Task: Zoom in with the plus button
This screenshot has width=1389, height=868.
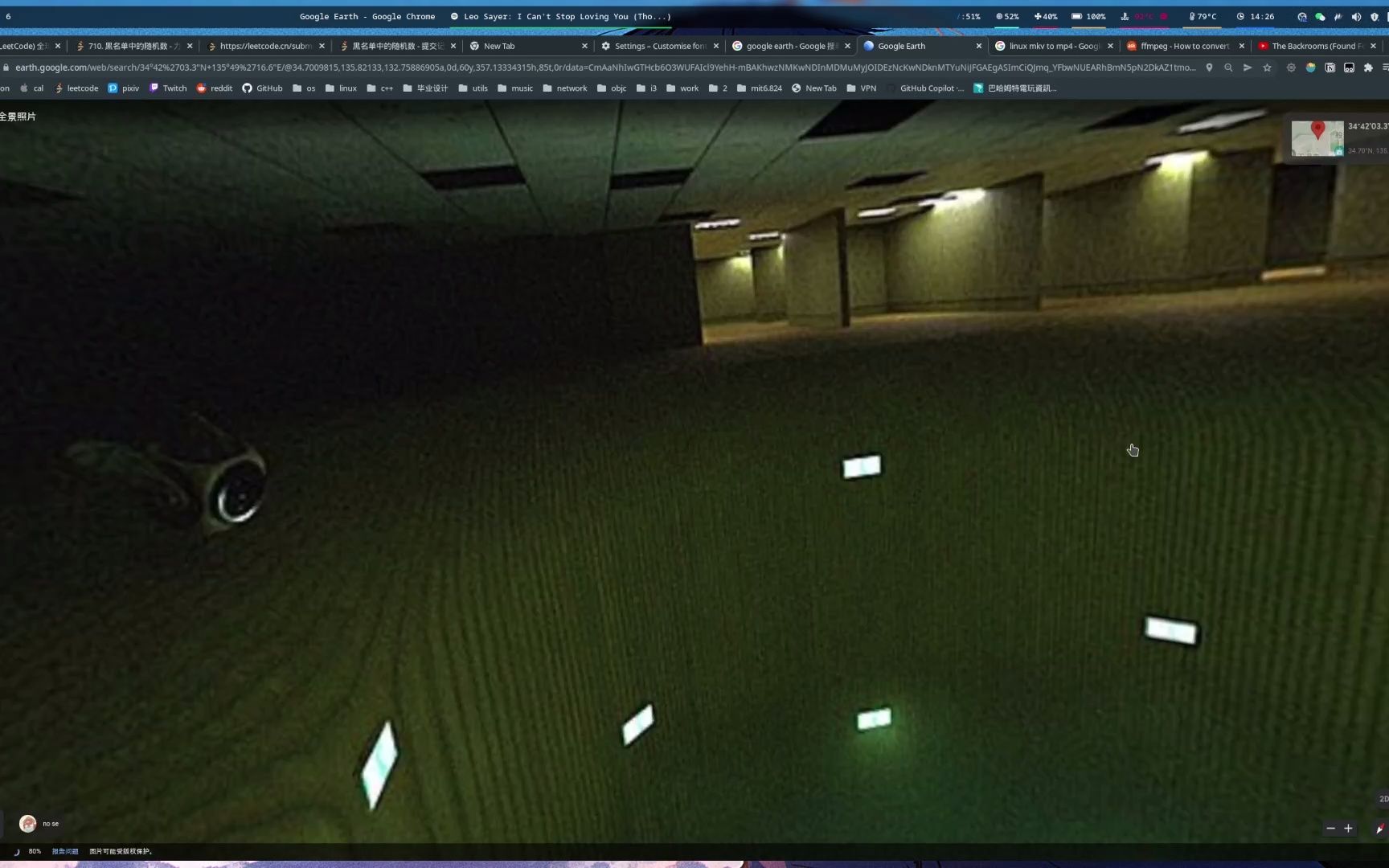Action: [x=1348, y=829]
